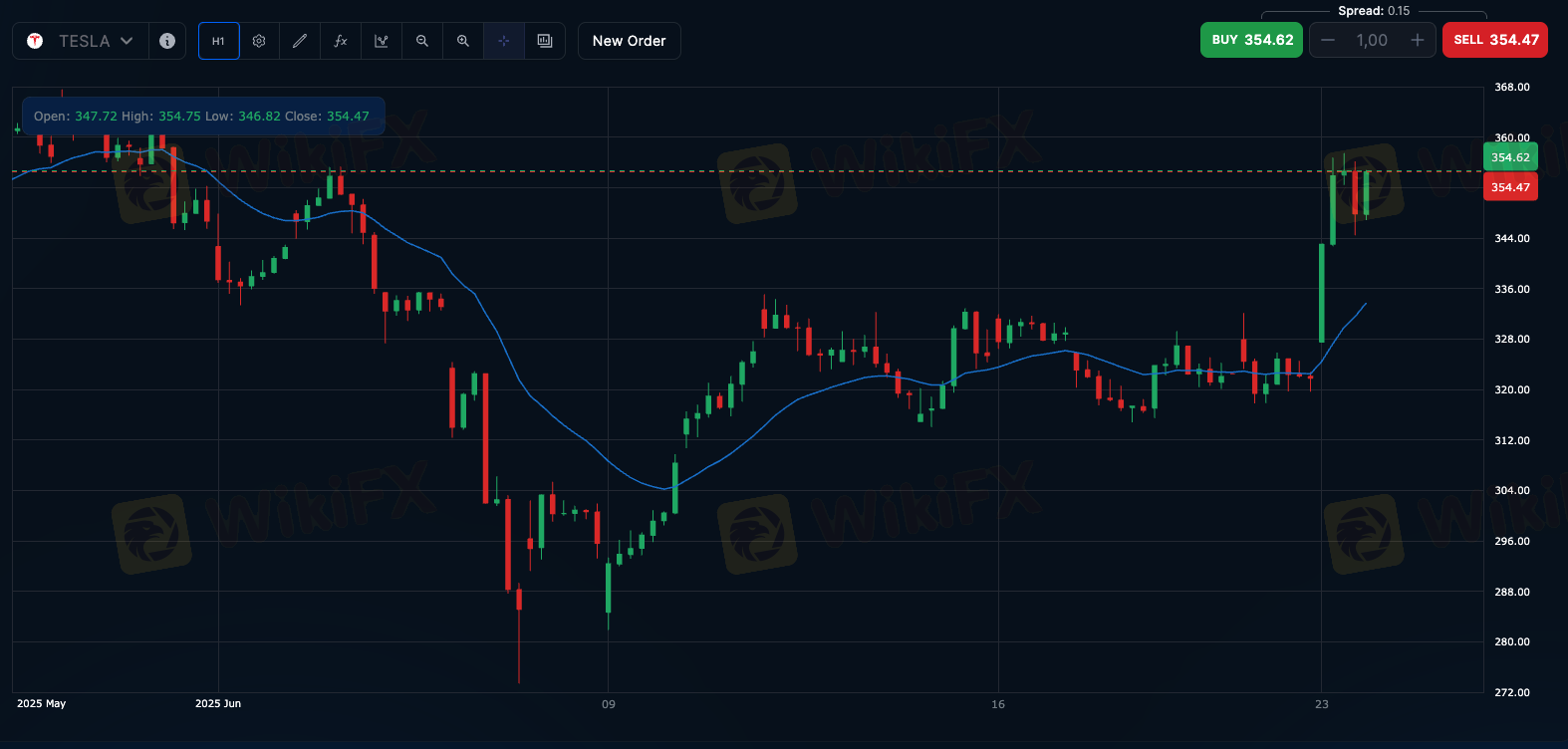1568x749 pixels.
Task: Click the New Order button
Action: (x=630, y=41)
